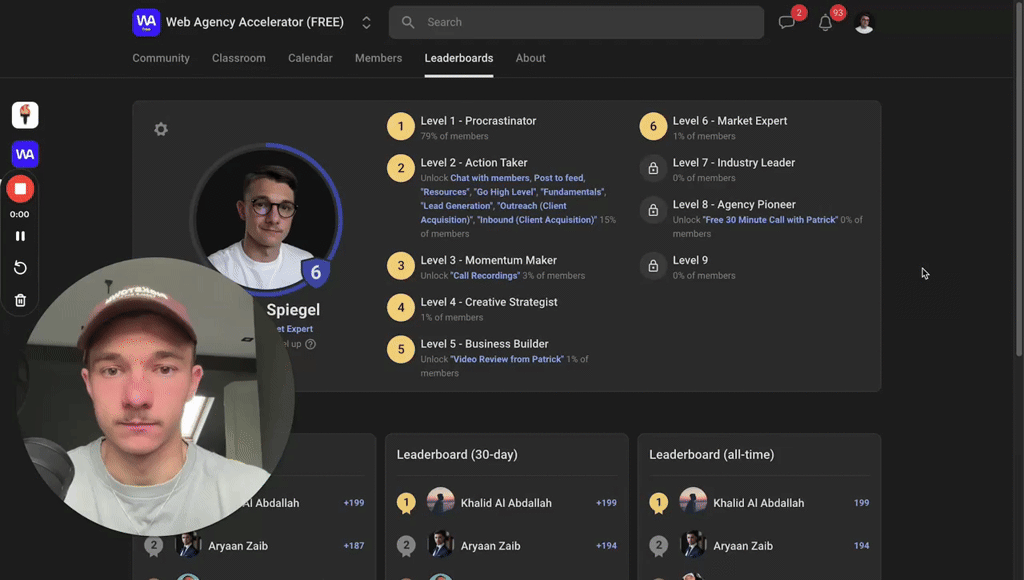Open the profile avatar menu in header
The width and height of the screenshot is (1024, 580).
click(864, 23)
